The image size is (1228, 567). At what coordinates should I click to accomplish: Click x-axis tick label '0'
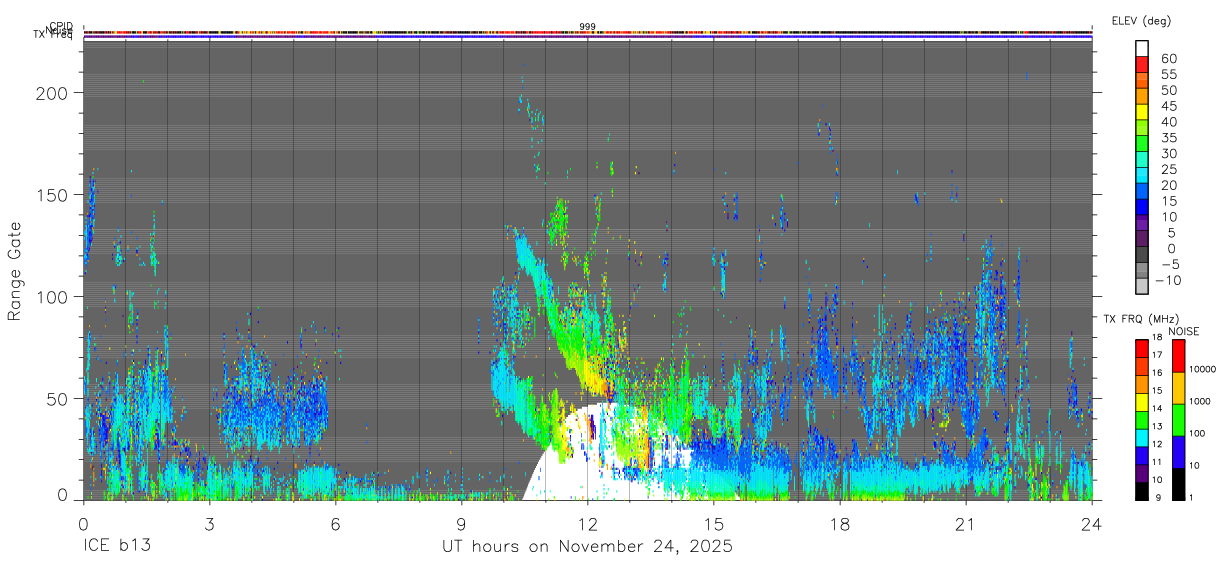click(x=83, y=523)
